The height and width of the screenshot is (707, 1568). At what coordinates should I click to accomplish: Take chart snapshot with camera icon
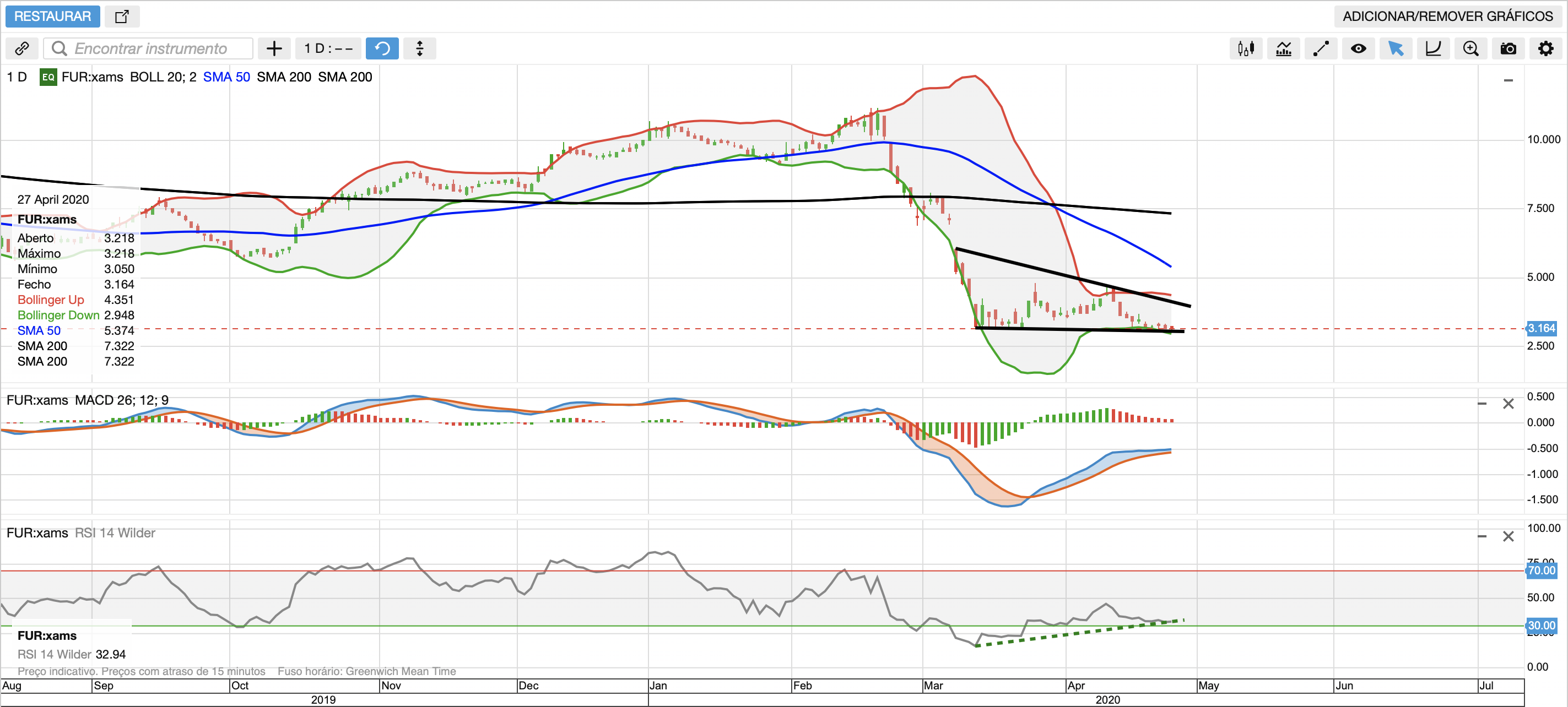click(x=1508, y=48)
